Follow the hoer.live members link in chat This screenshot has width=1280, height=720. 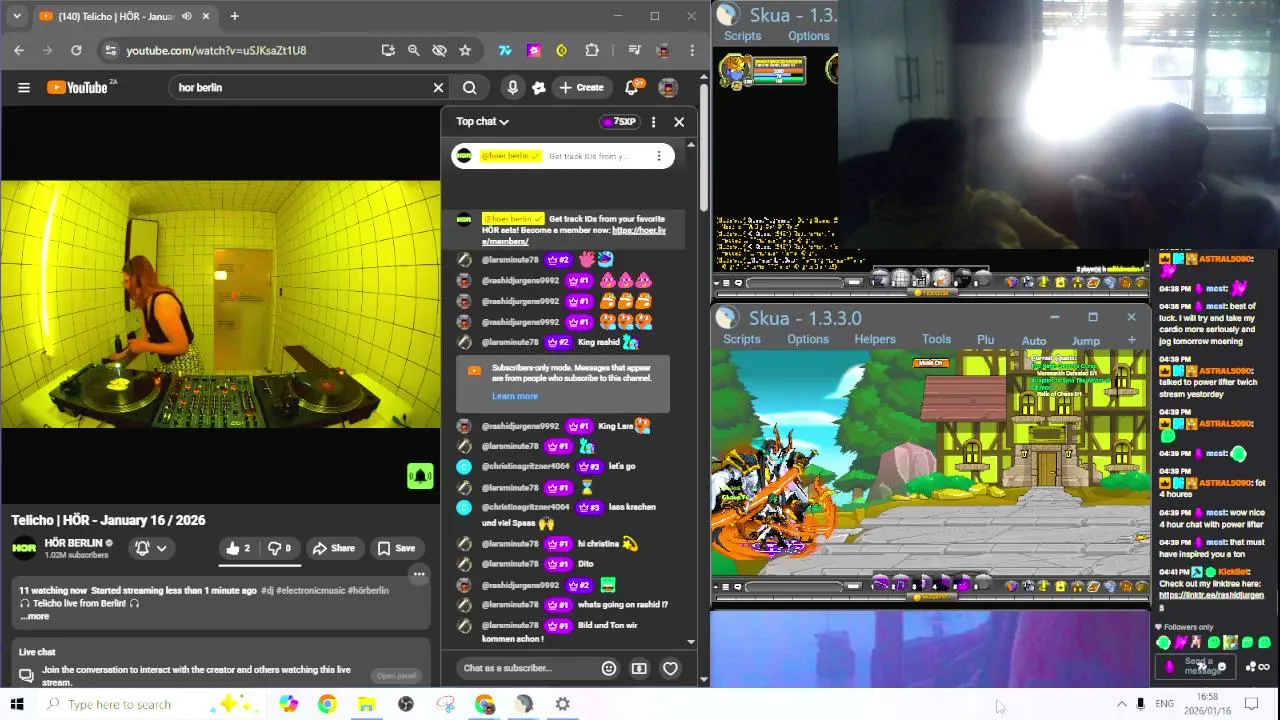tap(573, 236)
